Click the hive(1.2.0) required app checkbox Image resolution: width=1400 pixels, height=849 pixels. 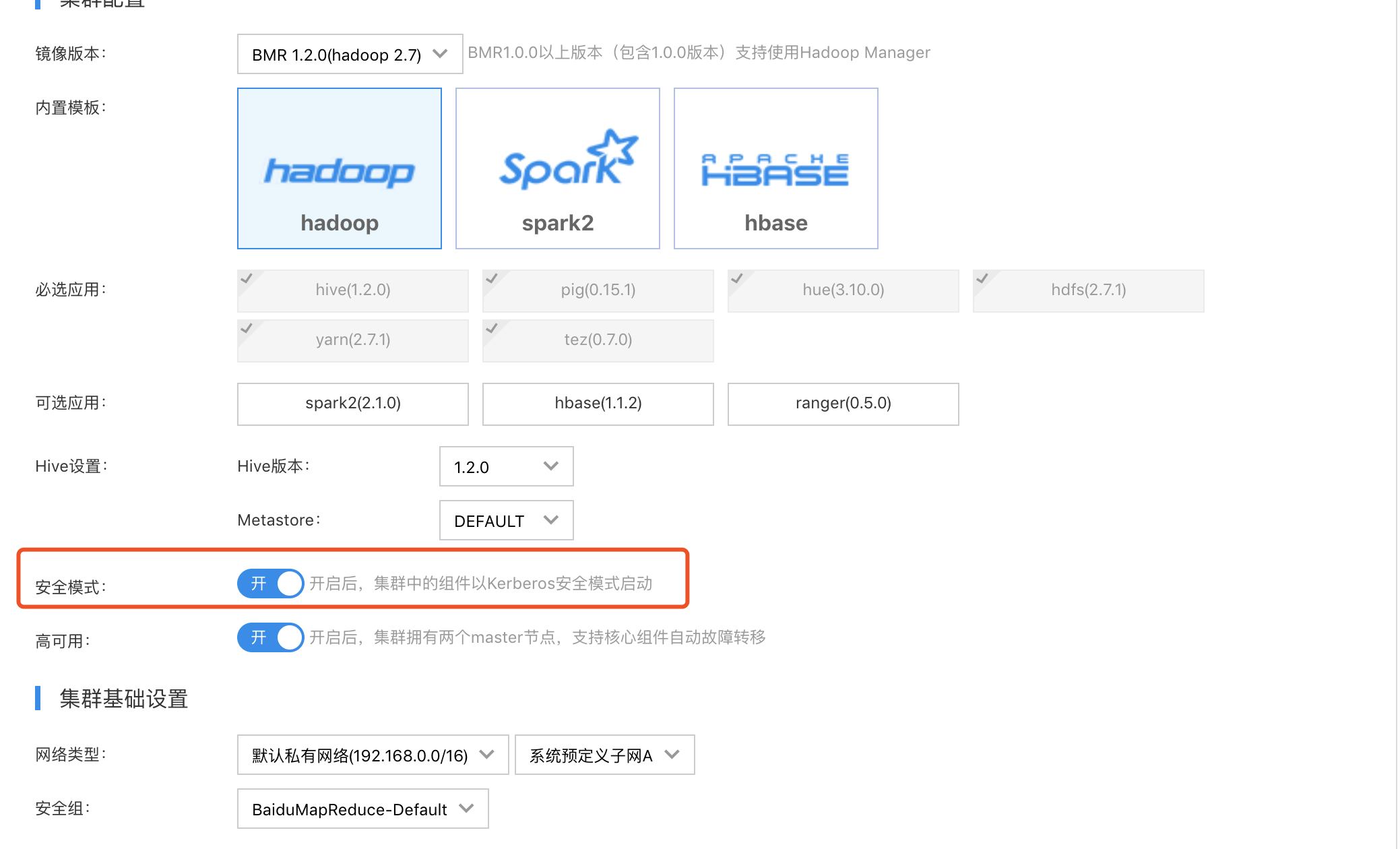(352, 290)
